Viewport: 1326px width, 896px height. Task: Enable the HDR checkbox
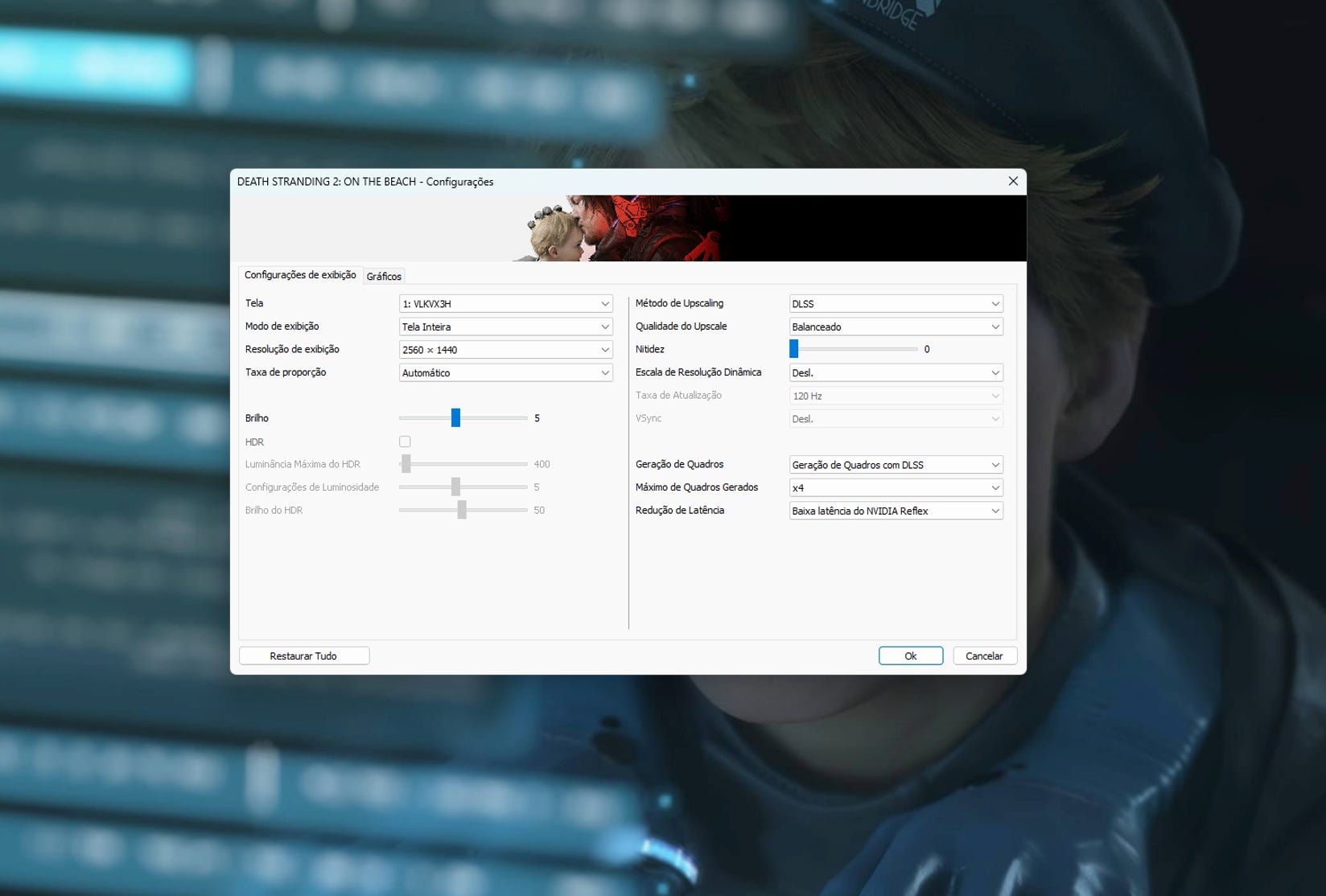405,442
